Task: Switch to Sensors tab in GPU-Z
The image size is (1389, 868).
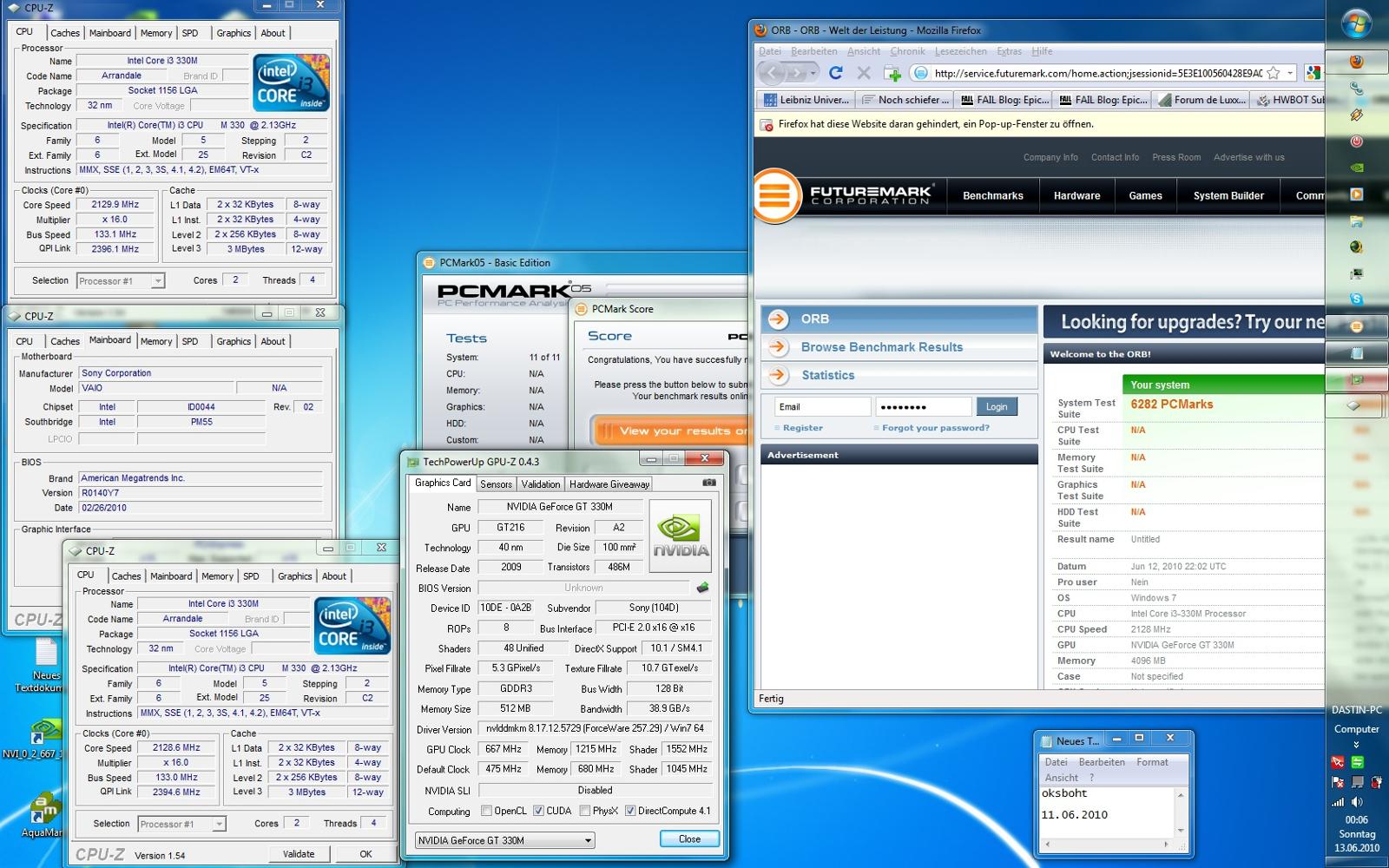Action: [496, 484]
